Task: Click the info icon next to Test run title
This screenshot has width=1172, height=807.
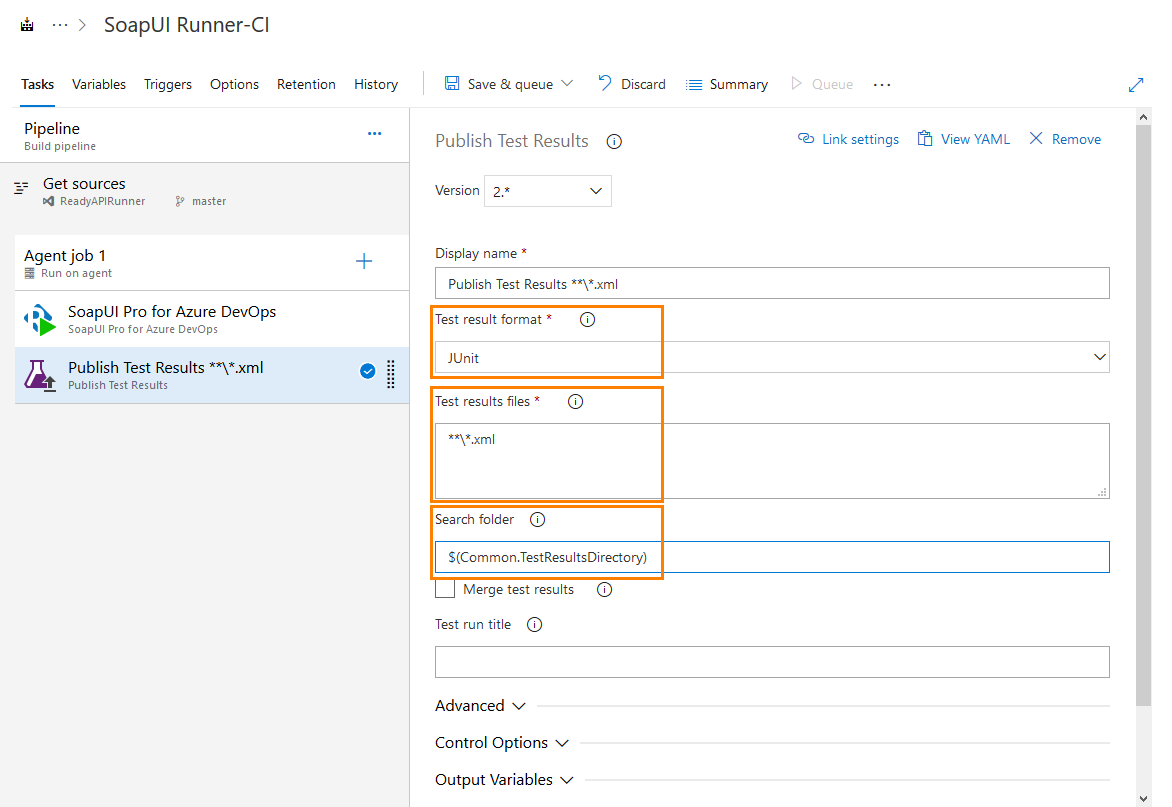Action: pyautogui.click(x=534, y=624)
